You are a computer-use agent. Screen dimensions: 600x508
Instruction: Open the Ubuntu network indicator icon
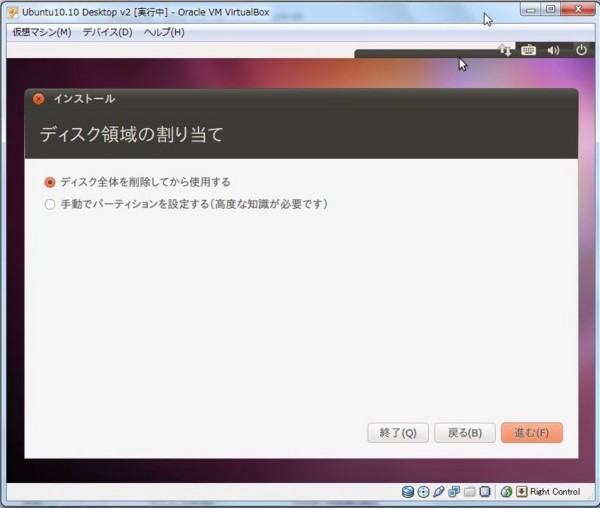point(505,50)
